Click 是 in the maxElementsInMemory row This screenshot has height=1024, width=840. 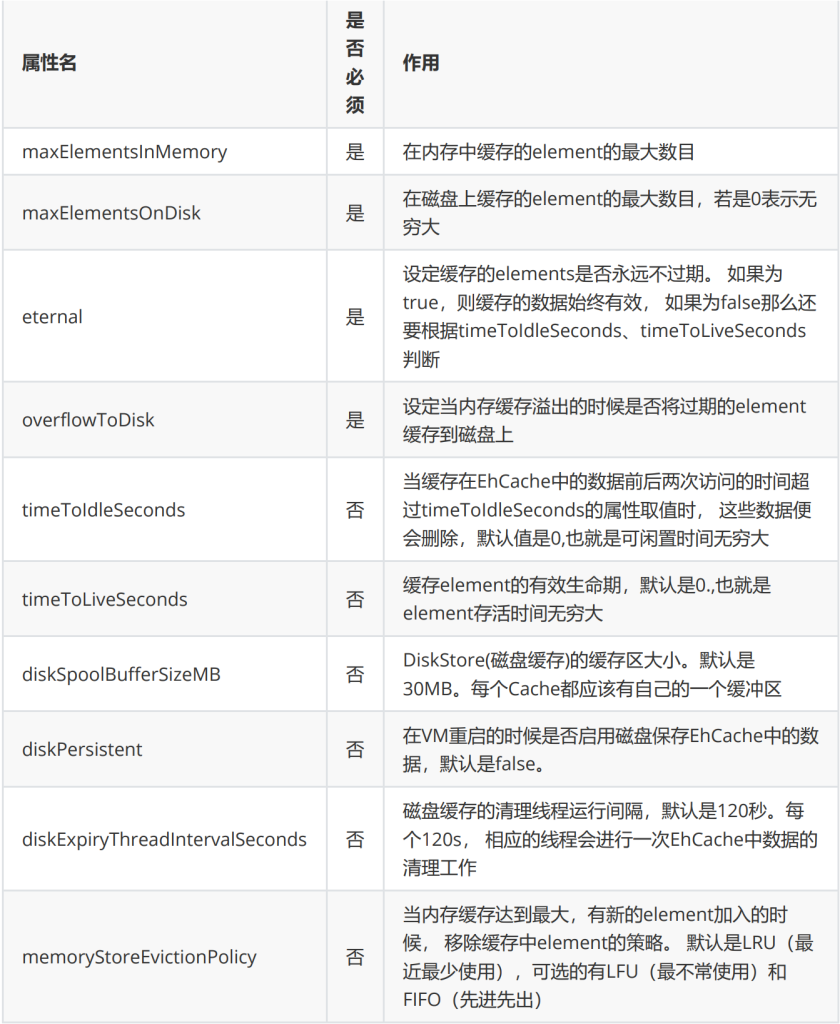[355, 152]
